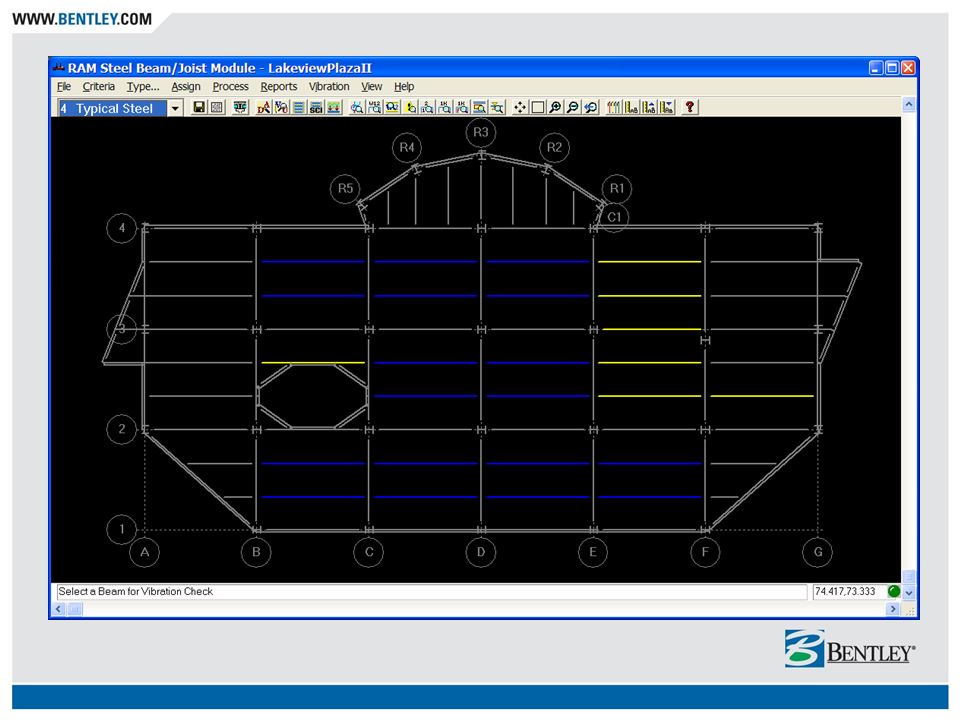Click the horizontal scrollbar thumb

(75, 609)
